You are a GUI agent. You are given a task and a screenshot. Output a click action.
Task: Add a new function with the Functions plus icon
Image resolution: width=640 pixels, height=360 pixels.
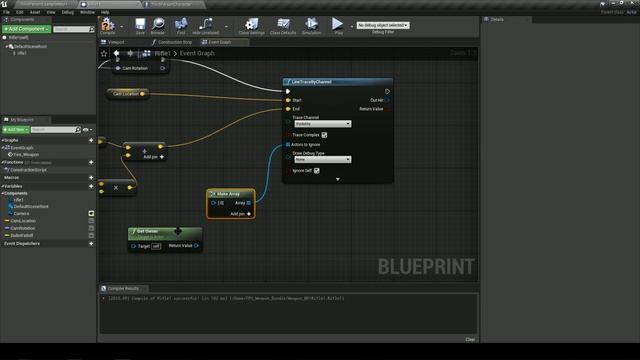91,162
